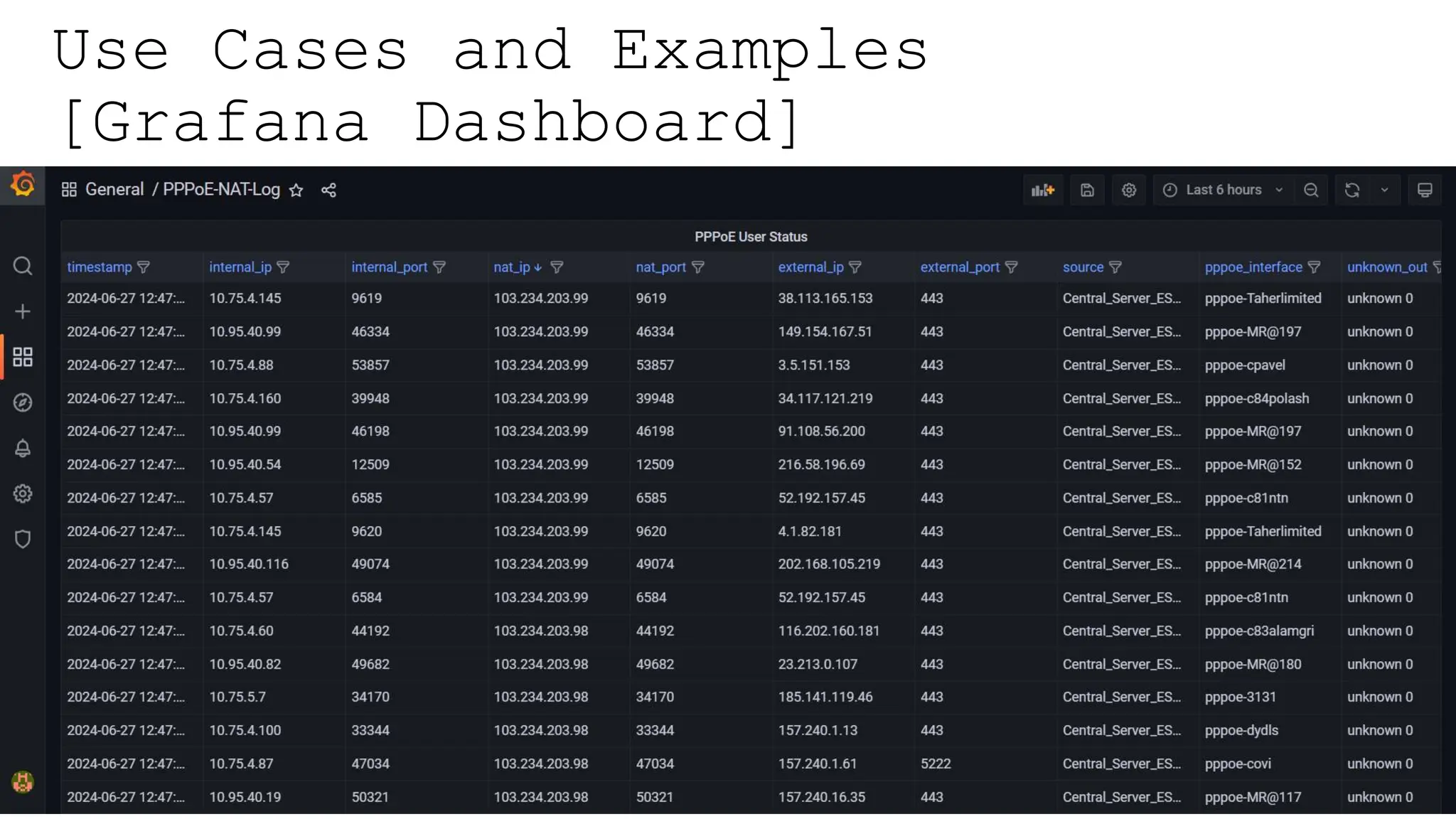Open the search dashboards icon
Image resolution: width=1456 pixels, height=819 pixels.
23,266
